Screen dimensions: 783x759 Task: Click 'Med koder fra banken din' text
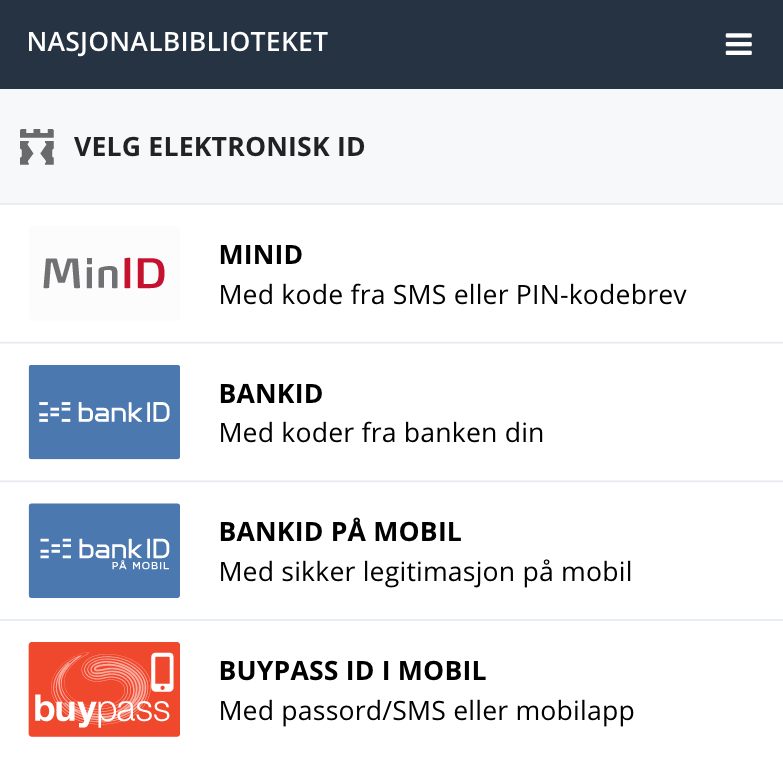point(382,432)
